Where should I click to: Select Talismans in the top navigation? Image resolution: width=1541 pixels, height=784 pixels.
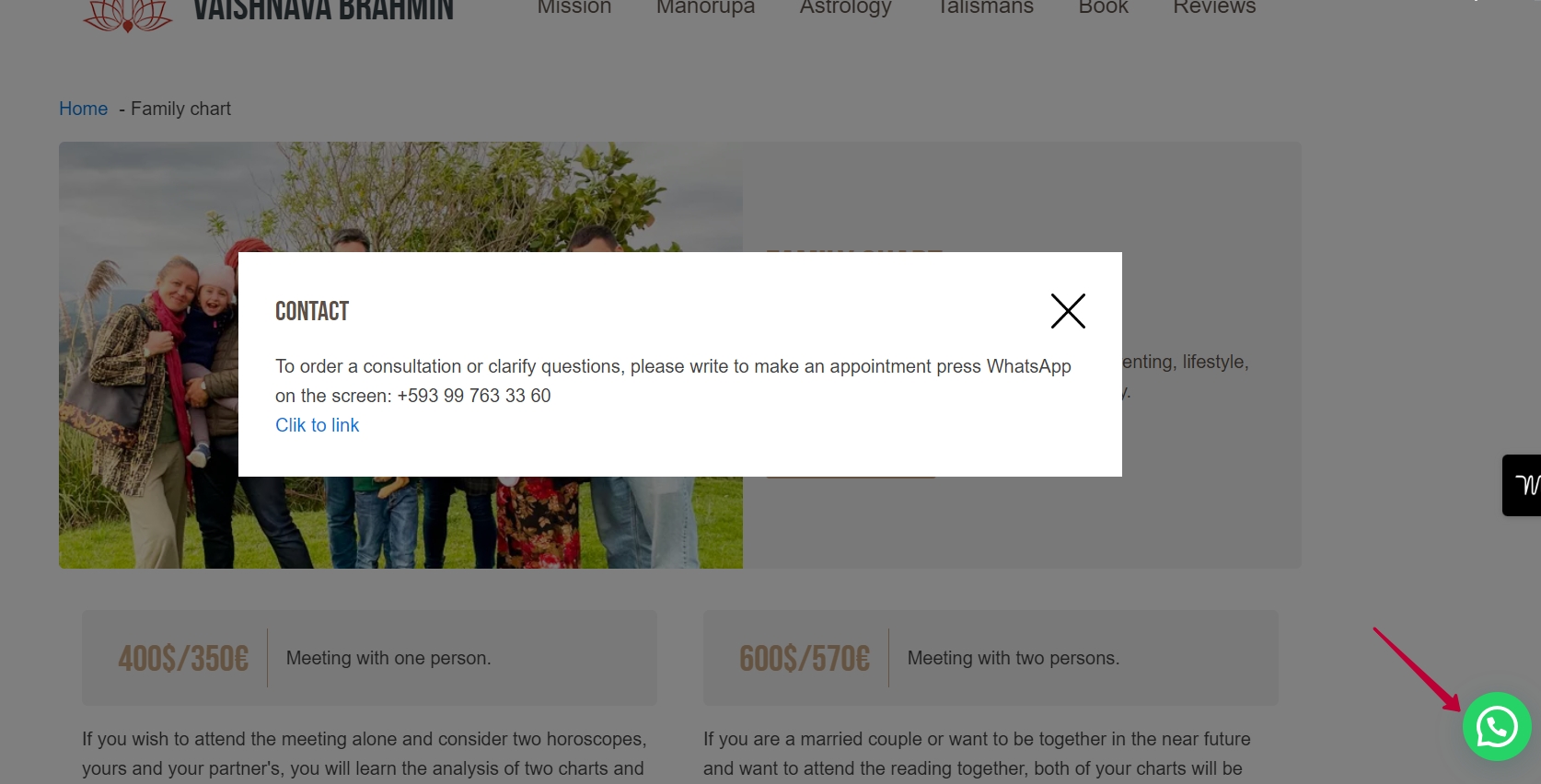click(985, 7)
